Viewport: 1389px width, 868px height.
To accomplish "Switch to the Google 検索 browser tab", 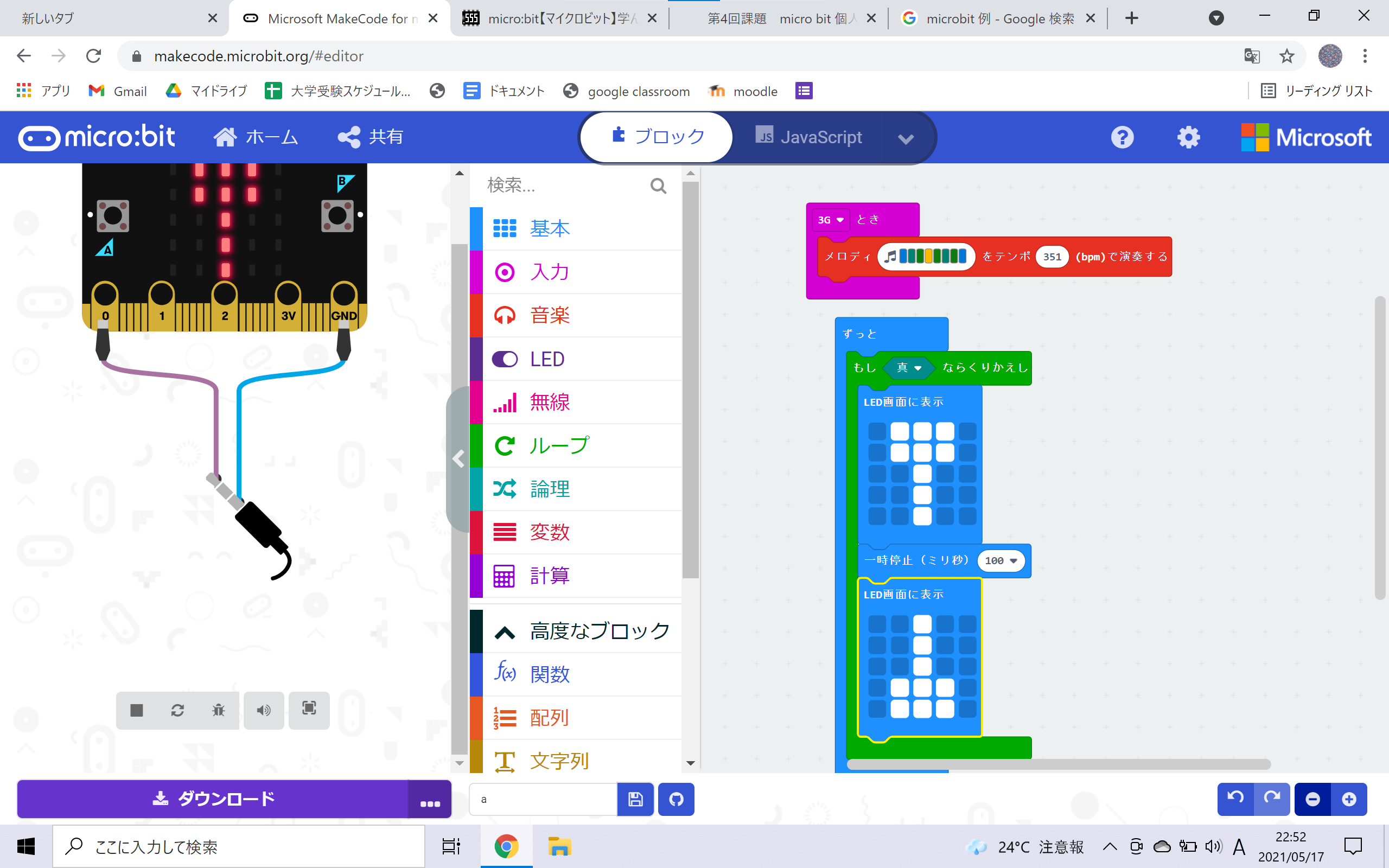I will coord(998,18).
